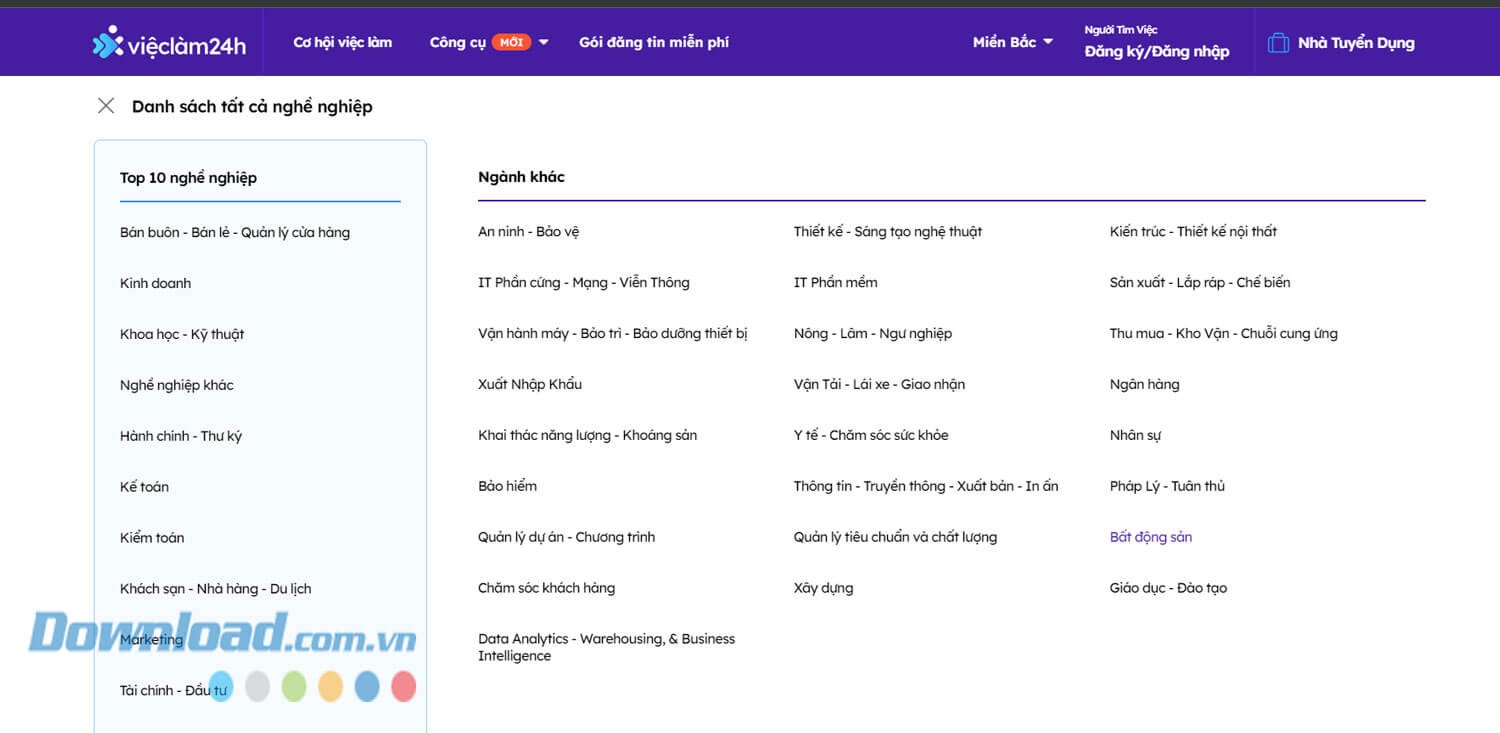Open the Nhà Tuyển Dụng employer page
Viewport: 1500px width, 733px height.
tap(1355, 43)
